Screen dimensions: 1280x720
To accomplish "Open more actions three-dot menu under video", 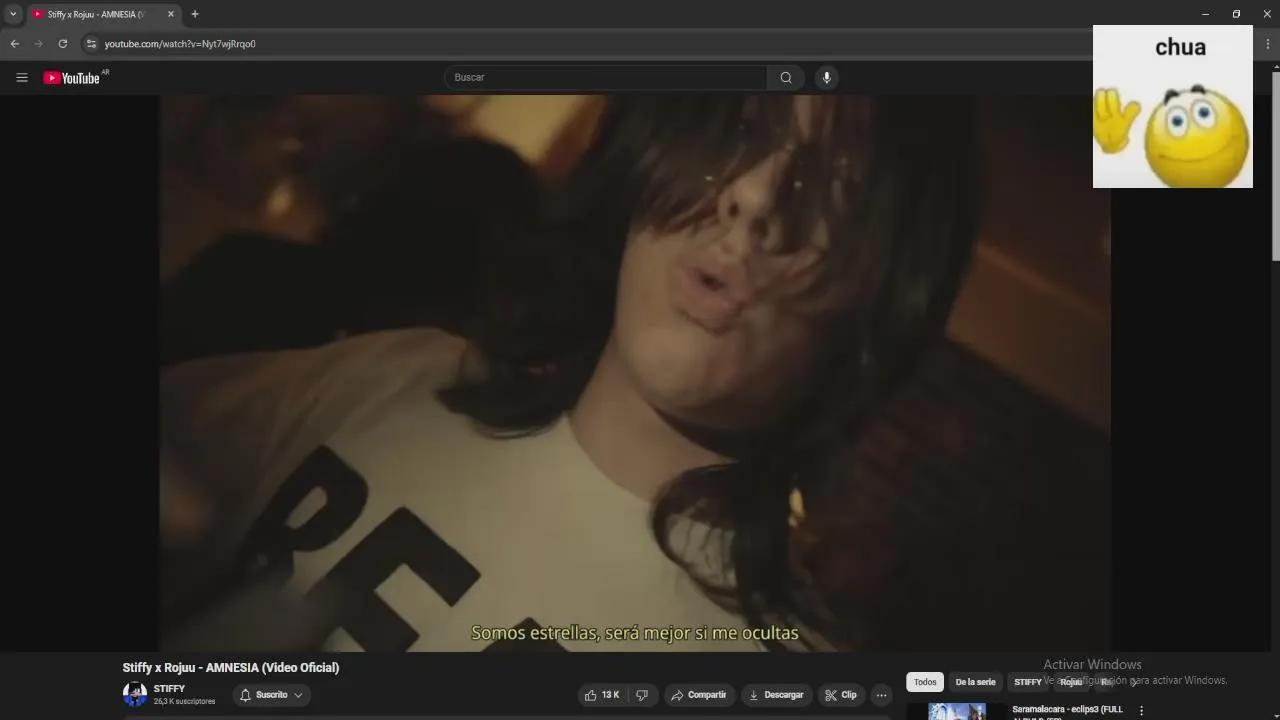I will pyautogui.click(x=881, y=695).
